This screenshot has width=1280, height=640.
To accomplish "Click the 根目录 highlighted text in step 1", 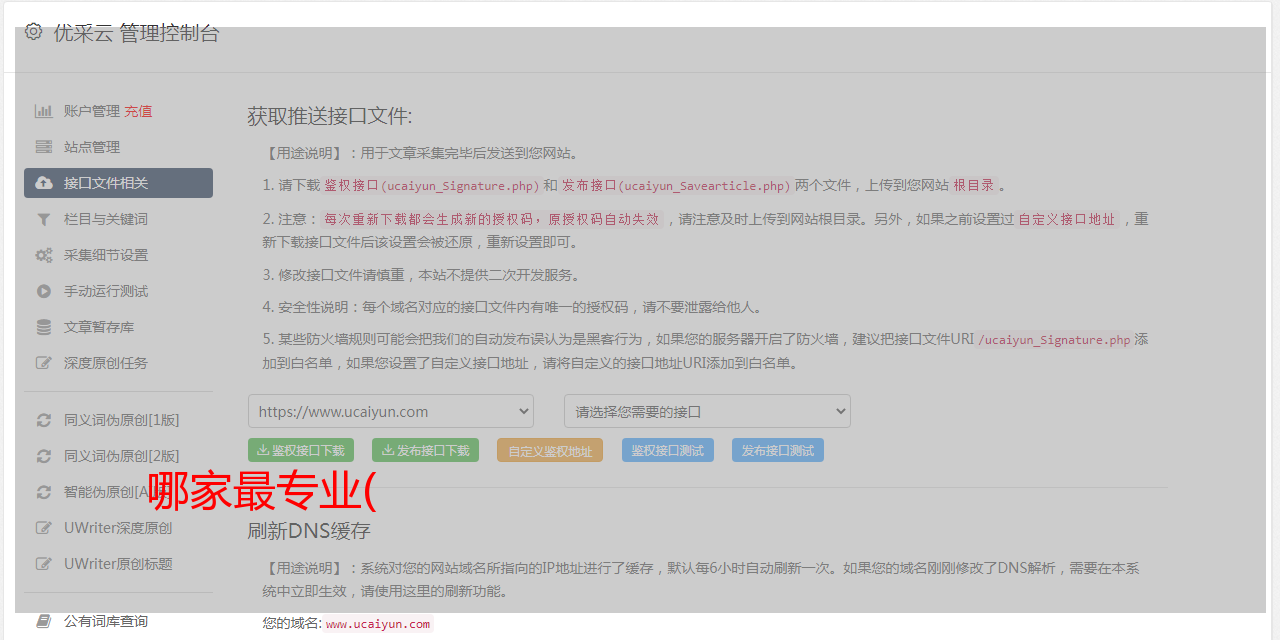I will click(974, 185).
